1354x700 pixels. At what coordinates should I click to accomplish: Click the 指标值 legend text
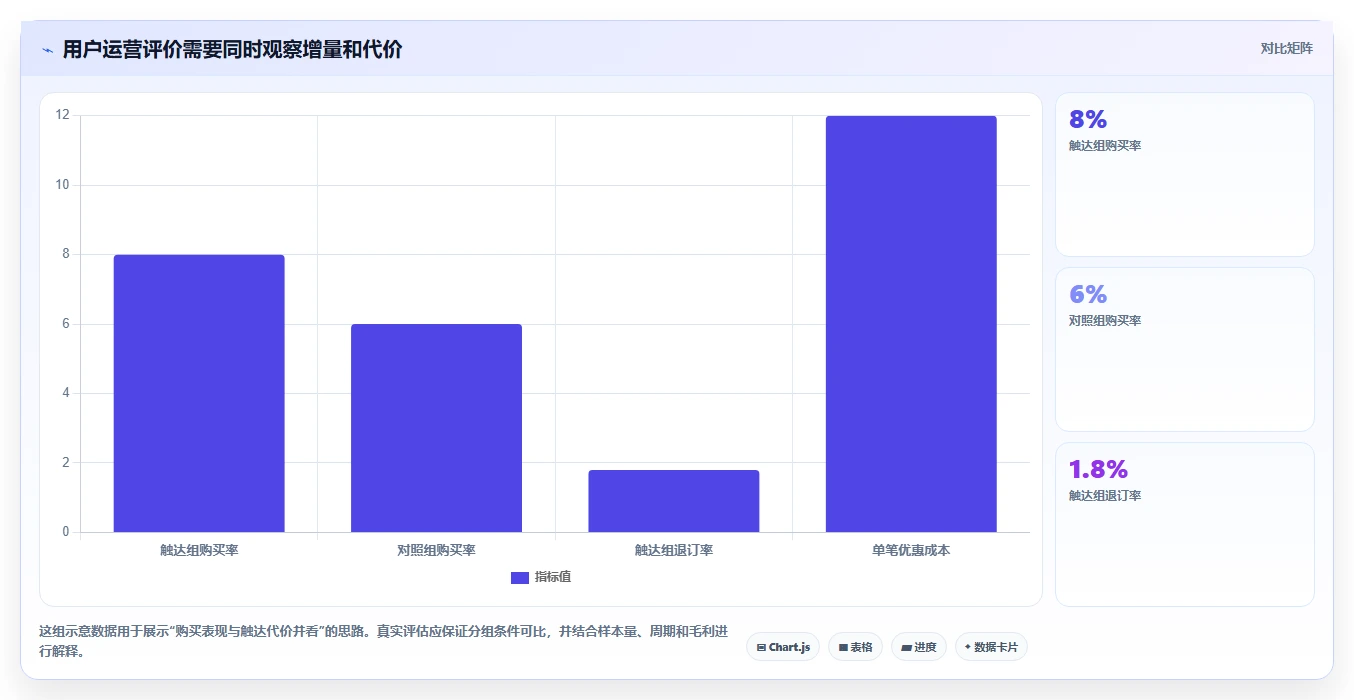(553, 577)
